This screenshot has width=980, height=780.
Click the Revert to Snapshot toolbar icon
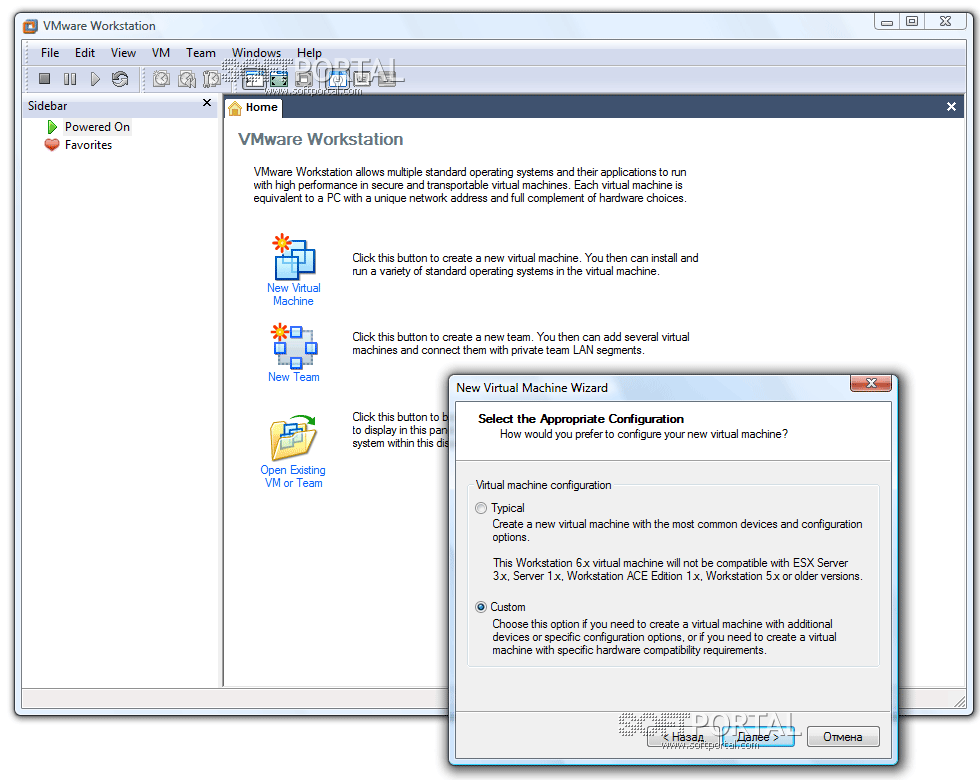click(186, 79)
